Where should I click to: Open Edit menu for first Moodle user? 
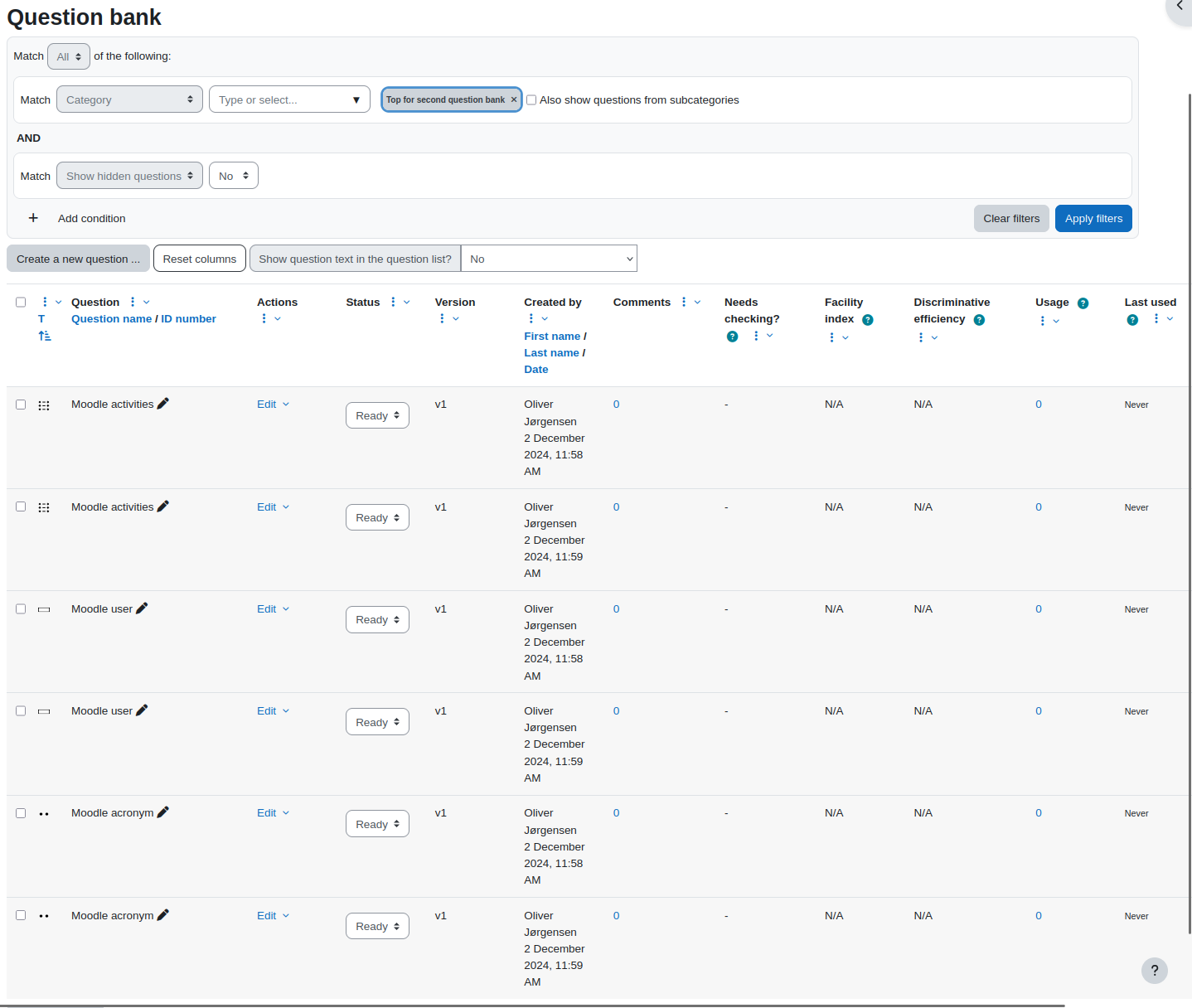[x=274, y=608]
